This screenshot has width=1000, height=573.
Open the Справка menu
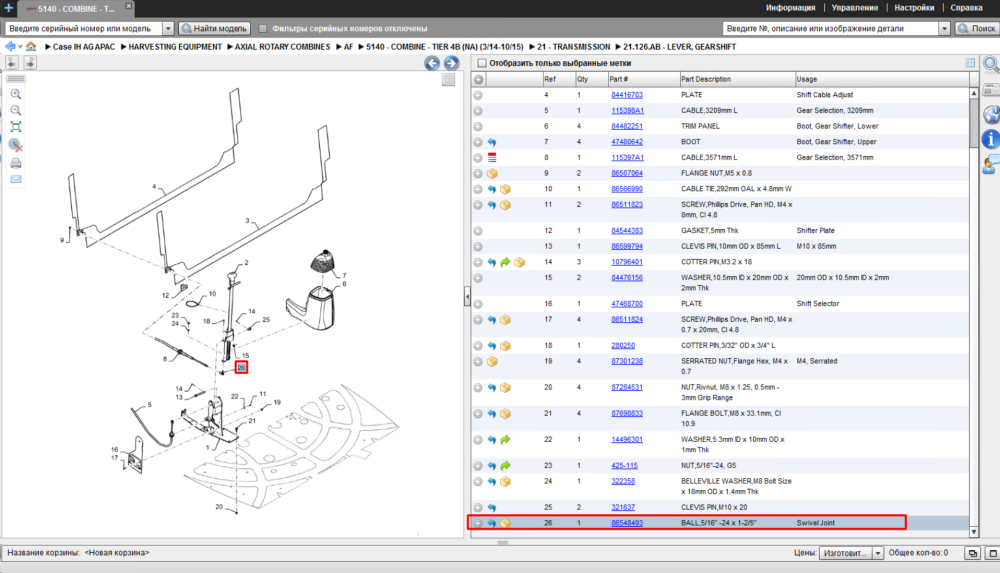[966, 8]
